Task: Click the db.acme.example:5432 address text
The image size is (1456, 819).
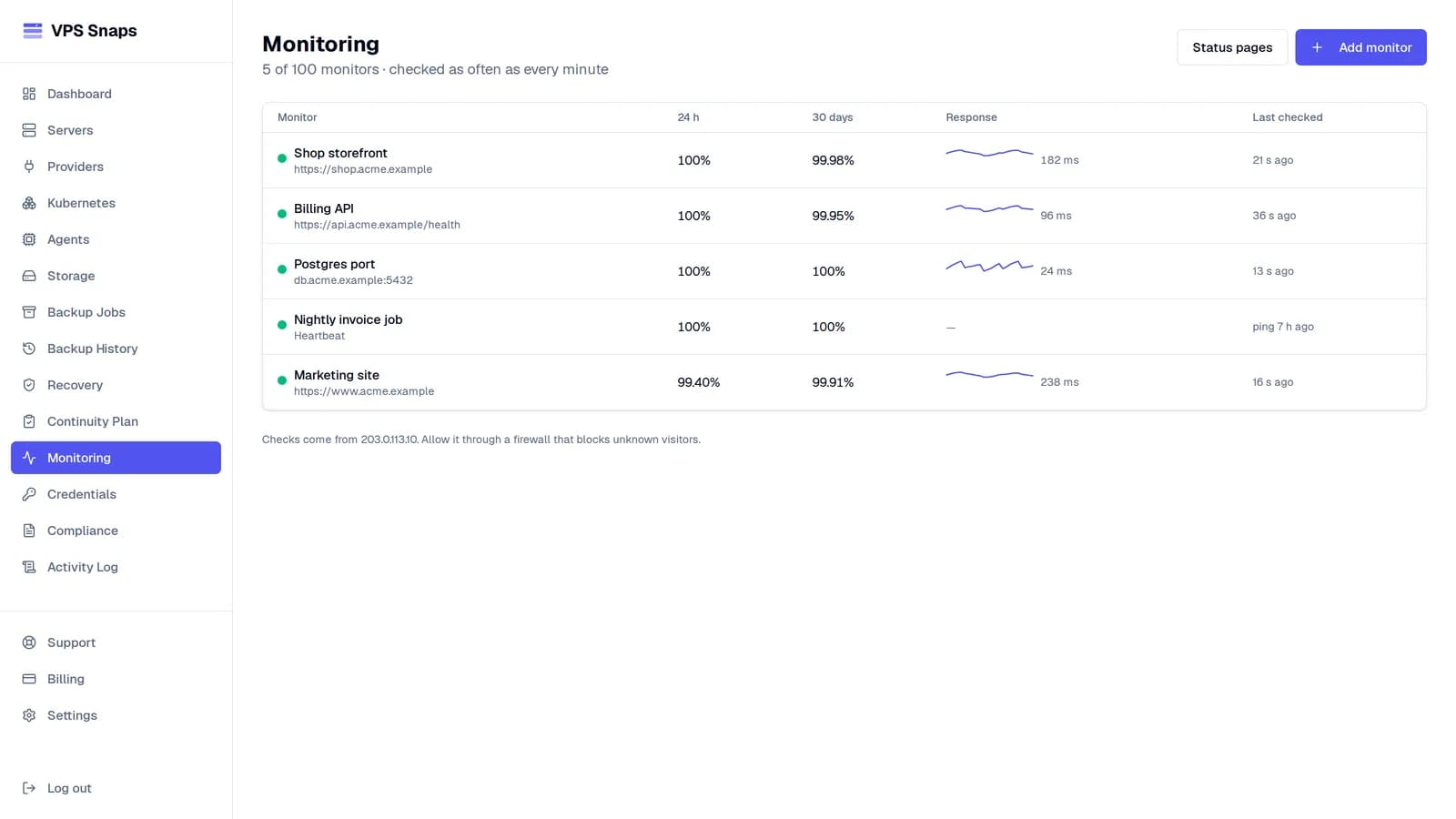Action: 353,280
